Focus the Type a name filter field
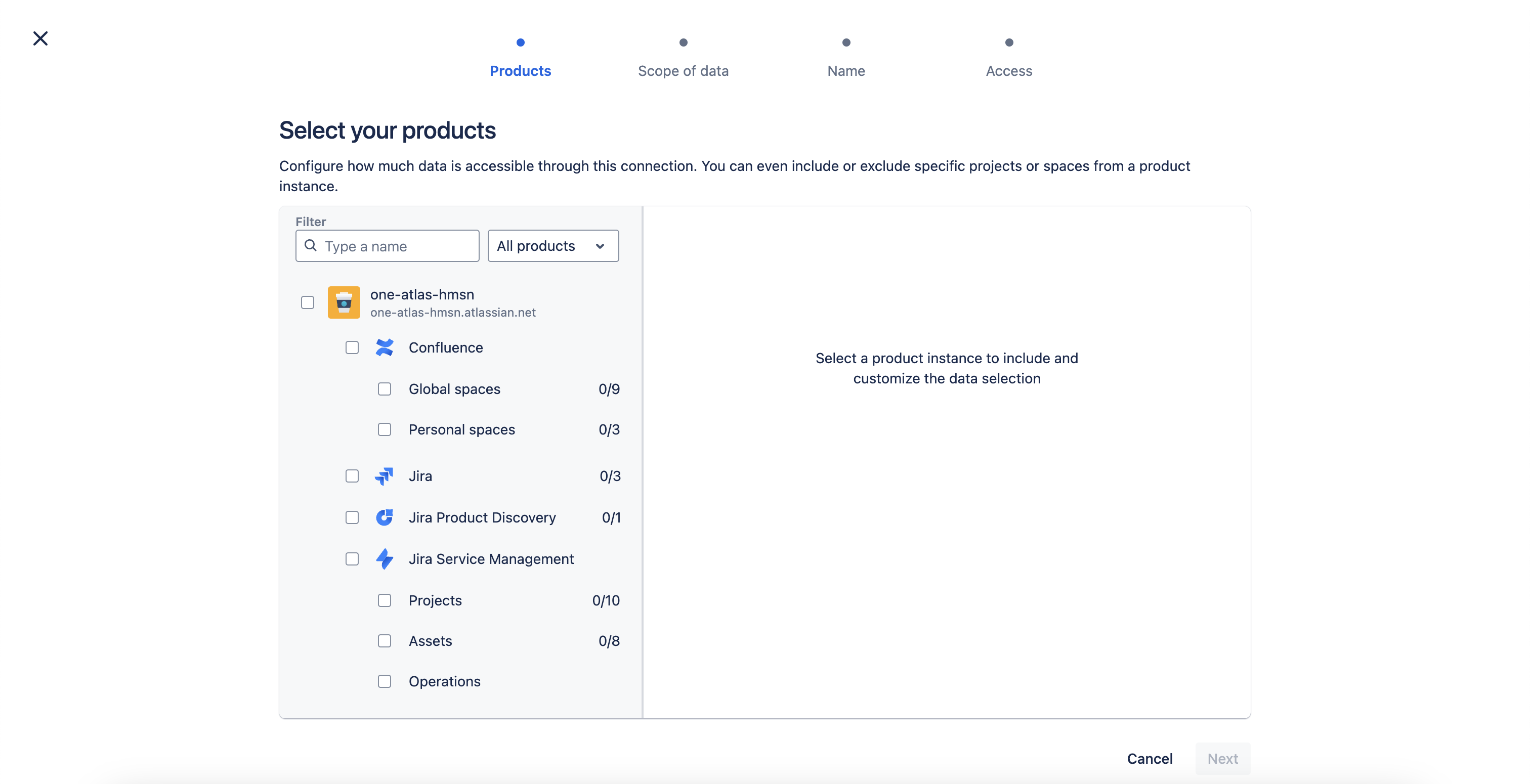Image resolution: width=1530 pixels, height=784 pixels. (x=387, y=245)
